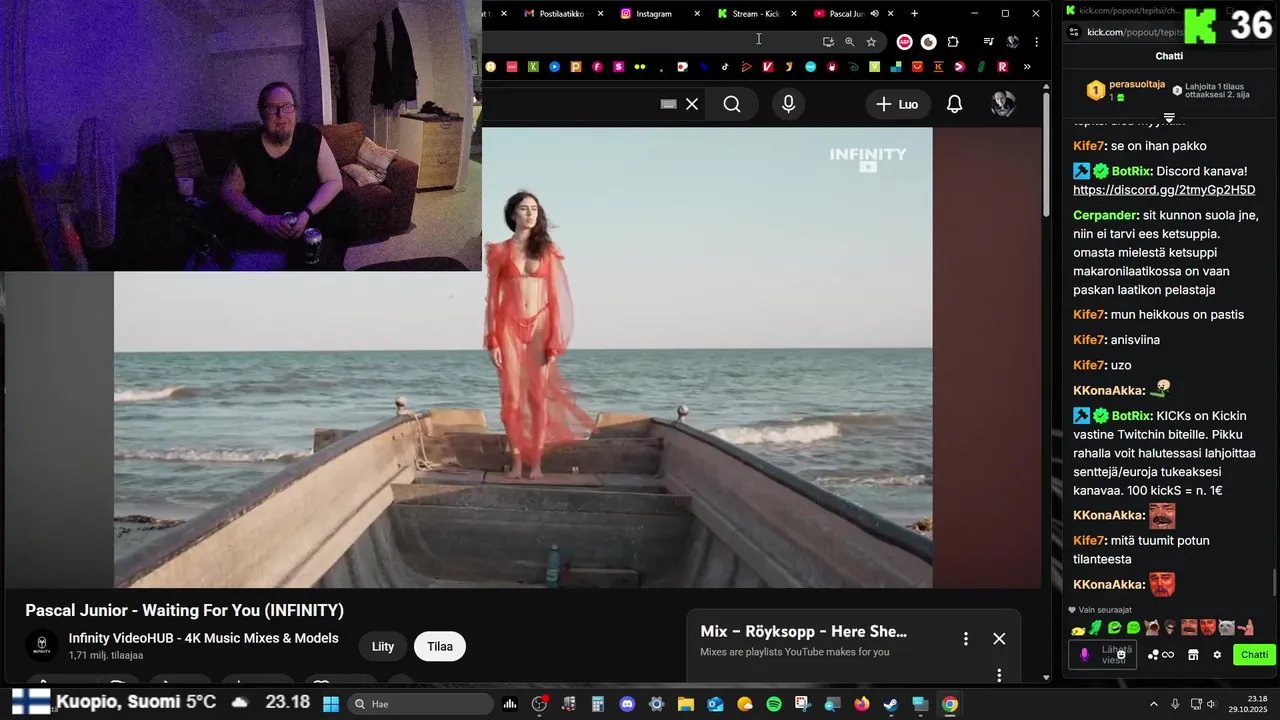Image resolution: width=1280 pixels, height=720 pixels.
Task: Open the system tray volume icon
Action: 1211,704
